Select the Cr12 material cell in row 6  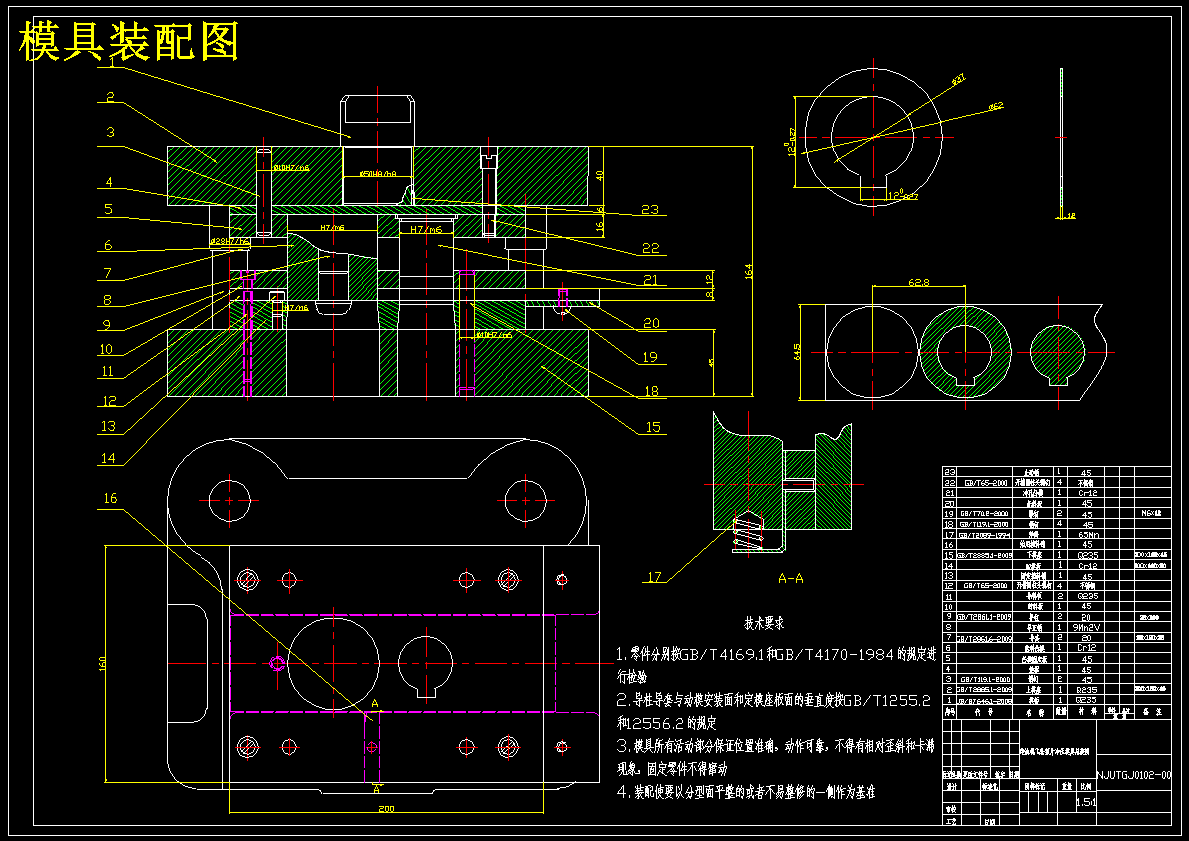pos(1087,648)
